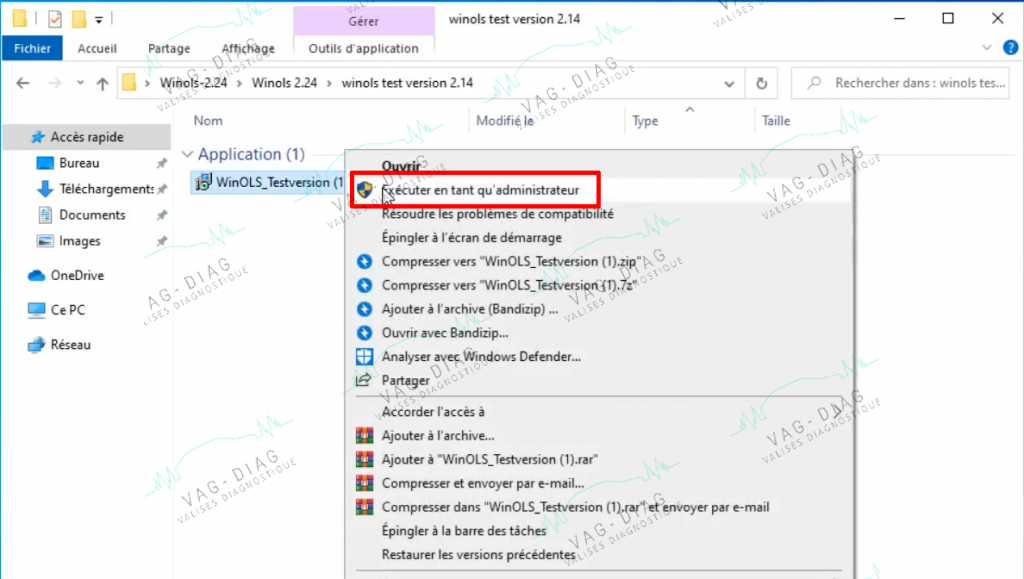Select Résoudre les problèmes de compatibilité

[x=498, y=213]
